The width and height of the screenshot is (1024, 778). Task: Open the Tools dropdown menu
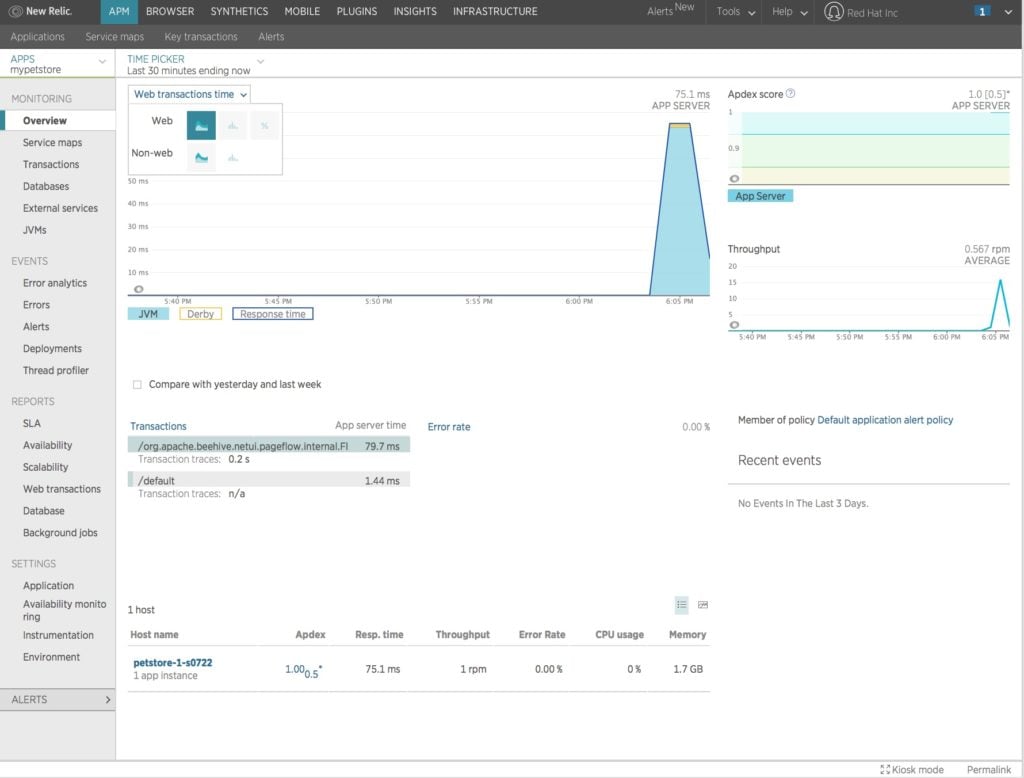point(734,12)
